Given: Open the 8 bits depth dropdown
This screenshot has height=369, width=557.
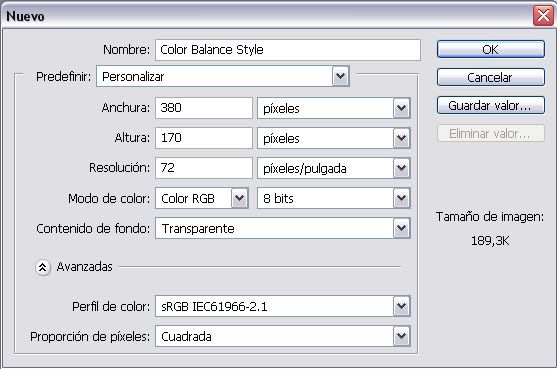Looking at the screenshot, I should coord(334,198).
